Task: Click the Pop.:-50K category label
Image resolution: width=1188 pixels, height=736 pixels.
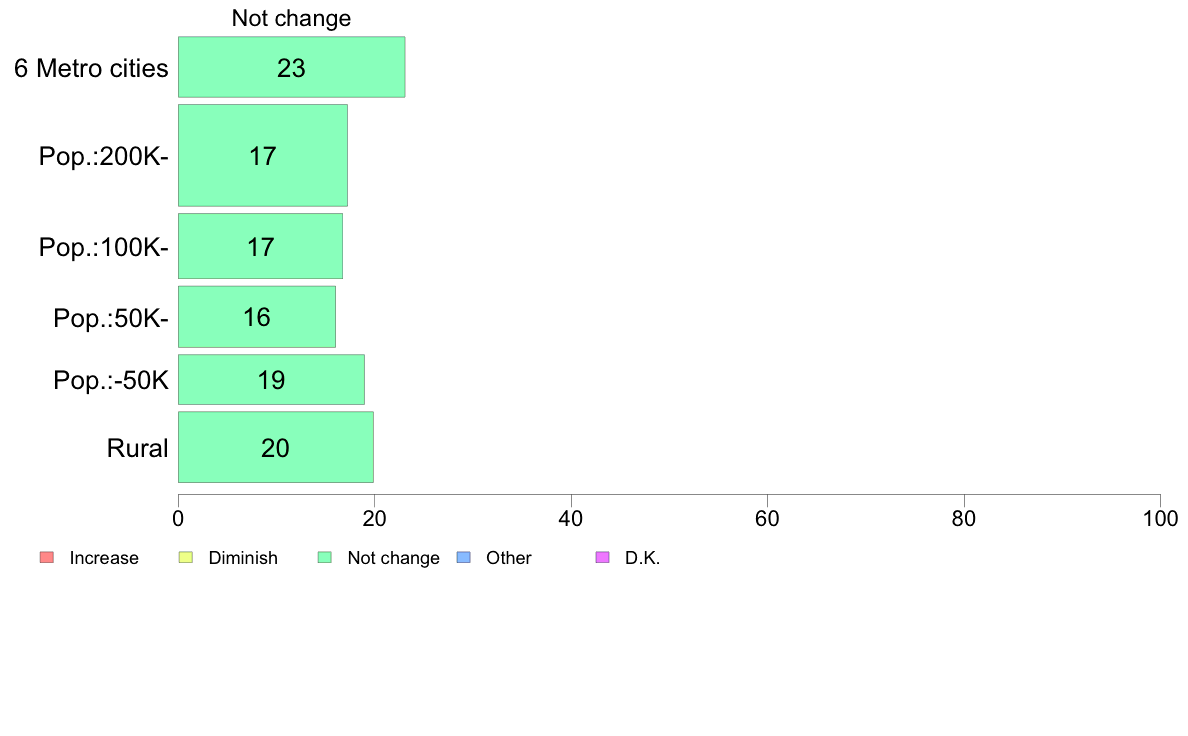Action: [111, 380]
